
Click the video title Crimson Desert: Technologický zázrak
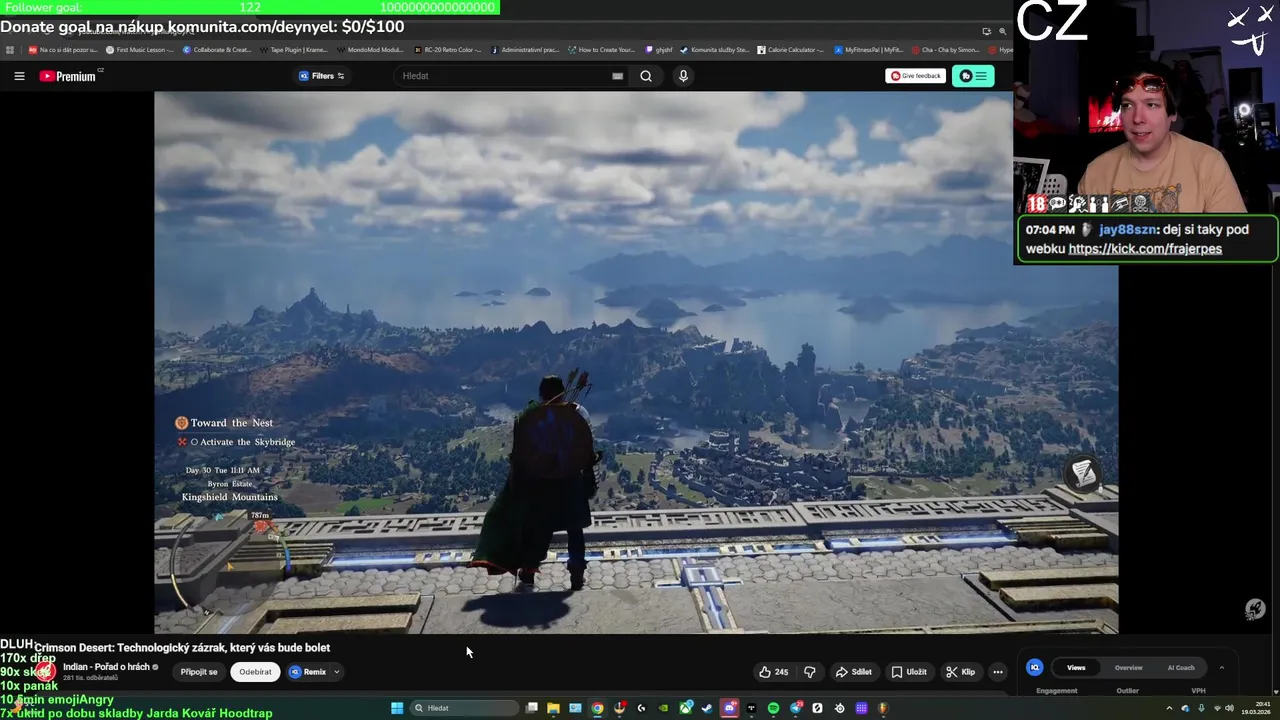tap(182, 648)
